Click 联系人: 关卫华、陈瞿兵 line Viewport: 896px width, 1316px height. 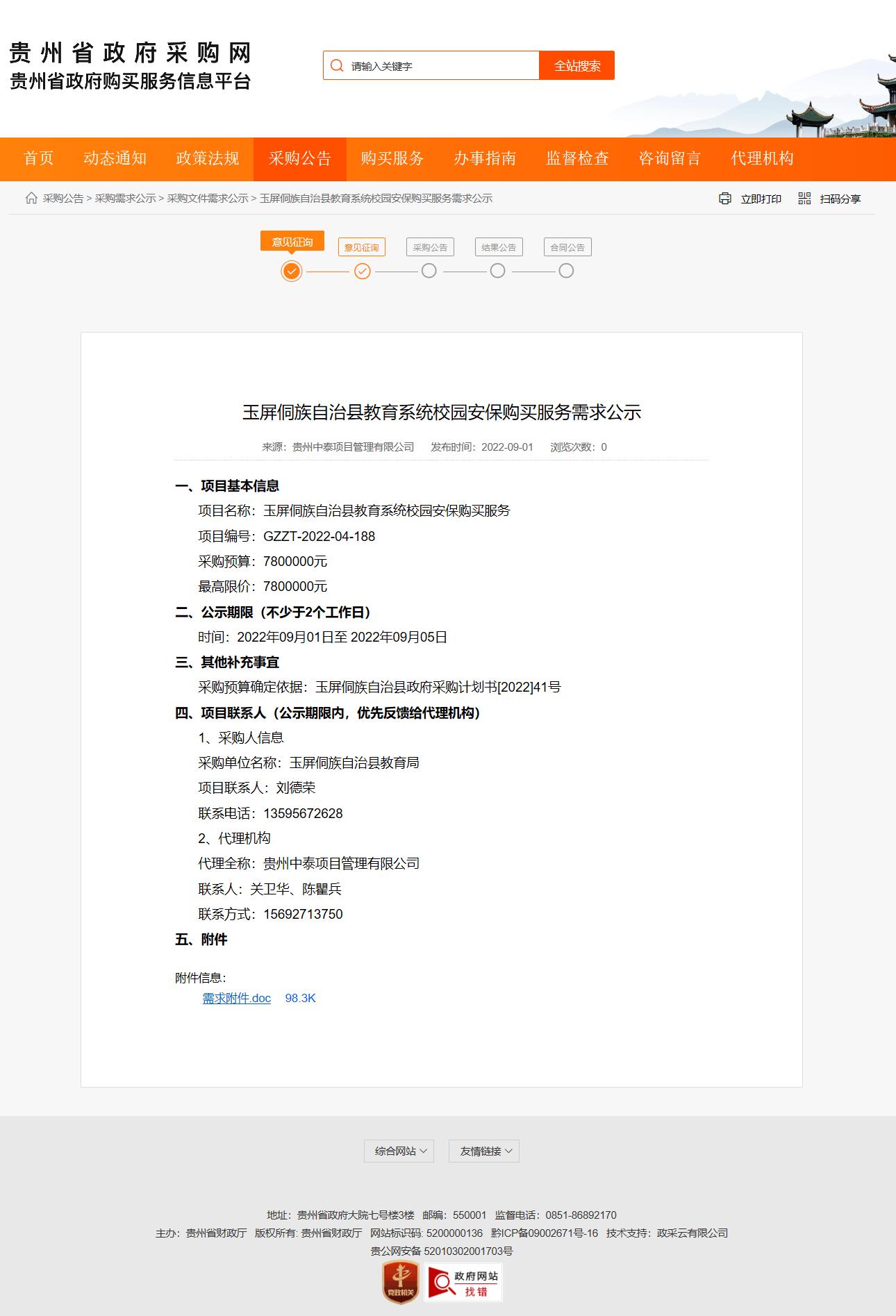[x=270, y=889]
